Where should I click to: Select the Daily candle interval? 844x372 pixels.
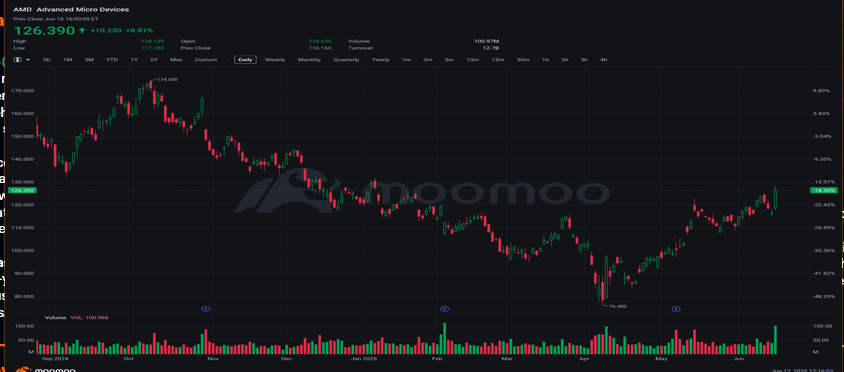[245, 60]
